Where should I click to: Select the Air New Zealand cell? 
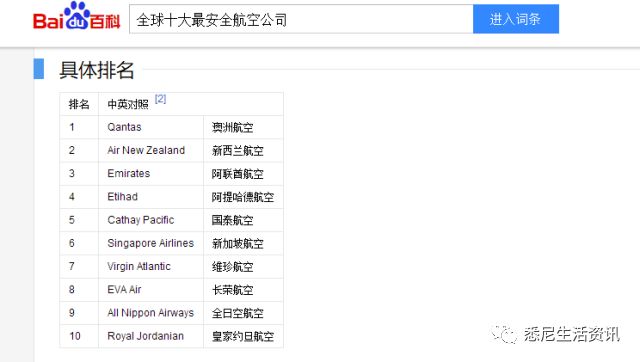(151, 151)
